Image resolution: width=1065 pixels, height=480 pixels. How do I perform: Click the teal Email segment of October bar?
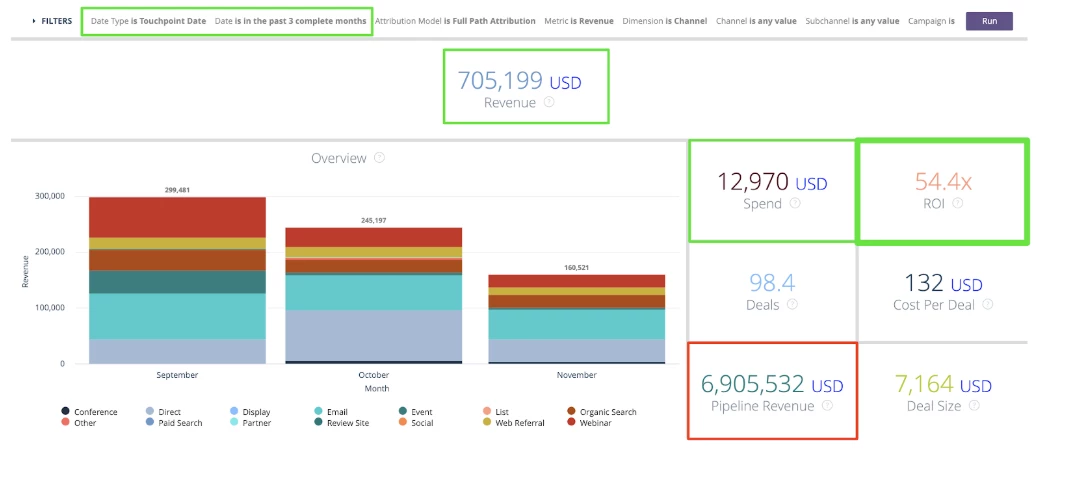[374, 293]
